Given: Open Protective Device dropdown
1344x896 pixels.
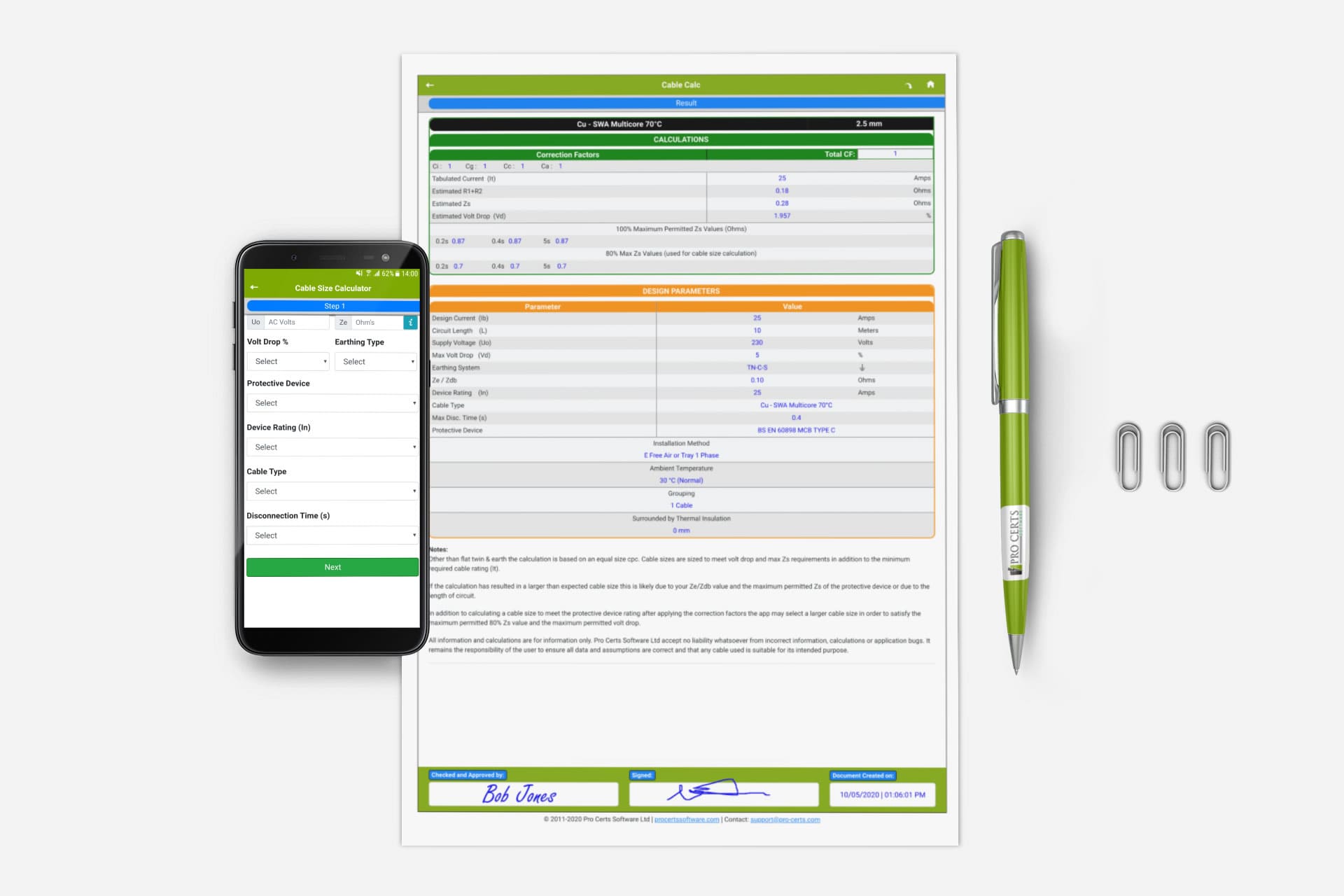Looking at the screenshot, I should [x=333, y=402].
